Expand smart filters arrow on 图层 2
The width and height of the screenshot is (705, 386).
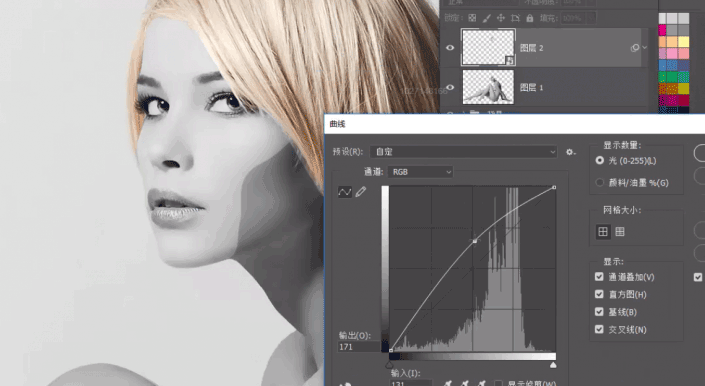(645, 47)
